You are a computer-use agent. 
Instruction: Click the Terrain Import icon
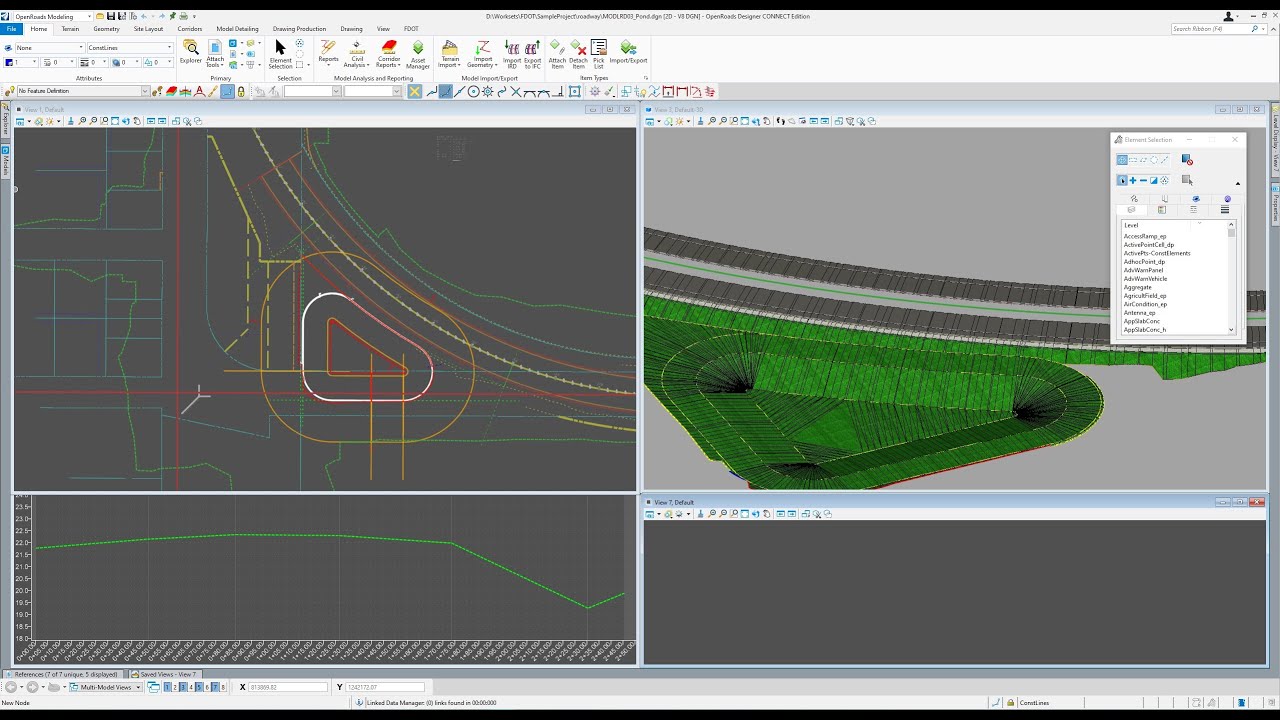(x=449, y=55)
